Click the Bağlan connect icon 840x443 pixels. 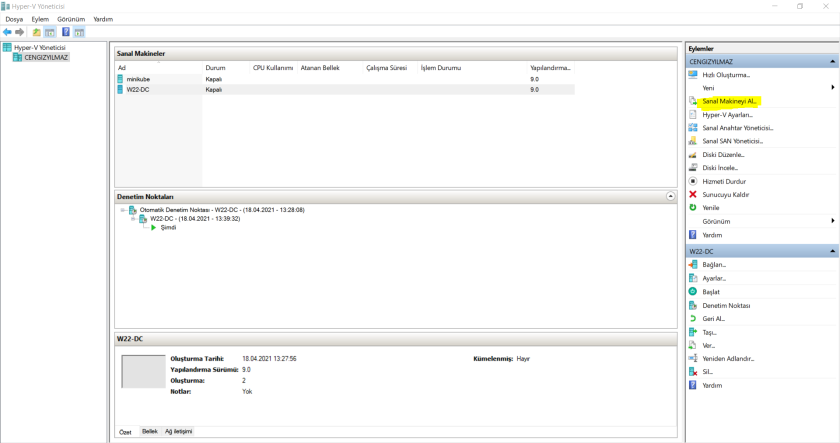tap(693, 264)
